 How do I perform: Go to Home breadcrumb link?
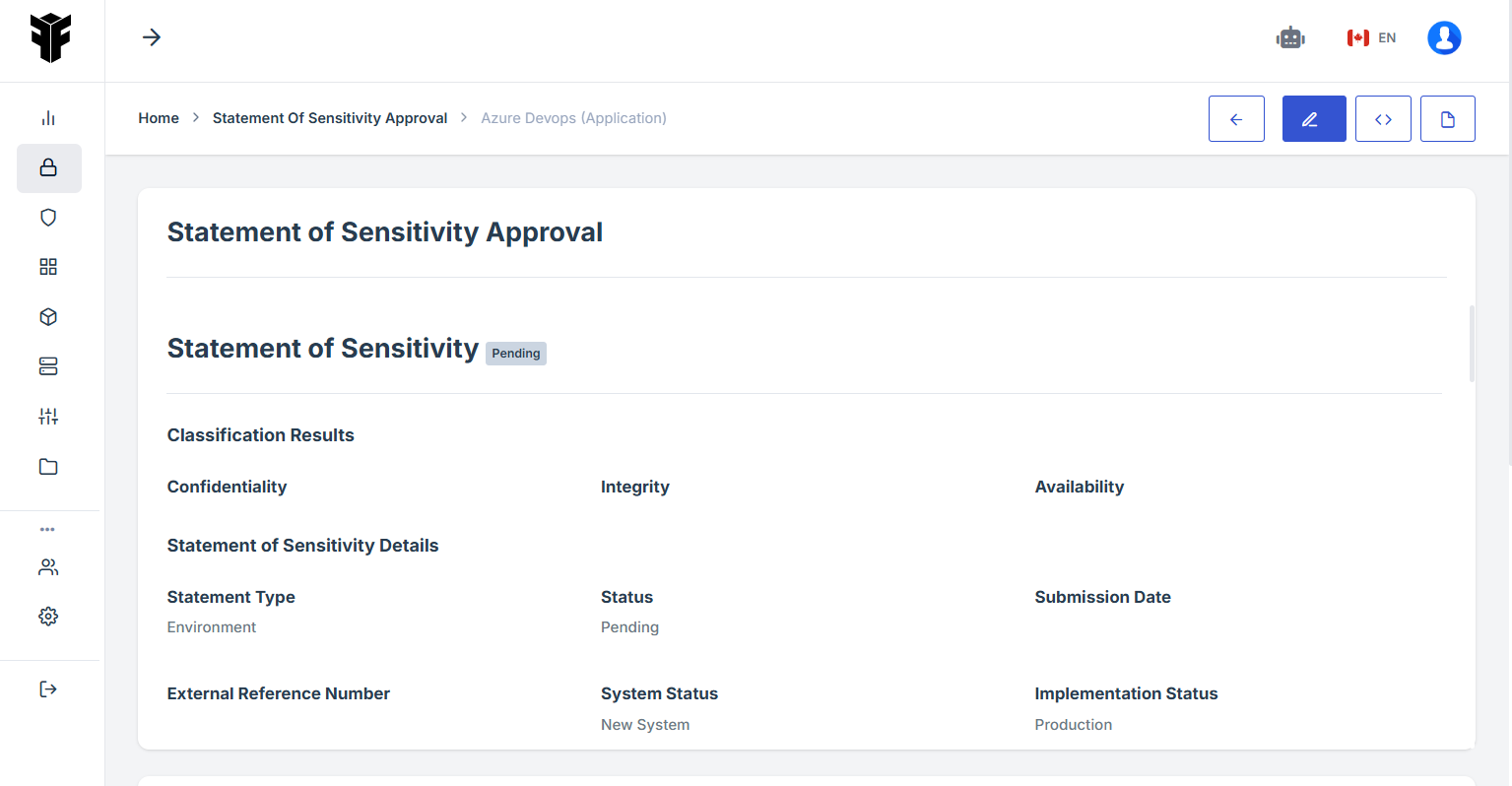click(159, 118)
